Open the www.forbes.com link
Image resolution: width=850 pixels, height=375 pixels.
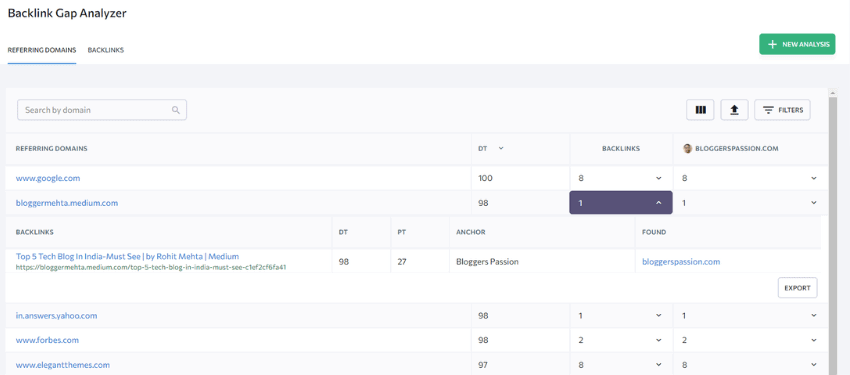47,340
